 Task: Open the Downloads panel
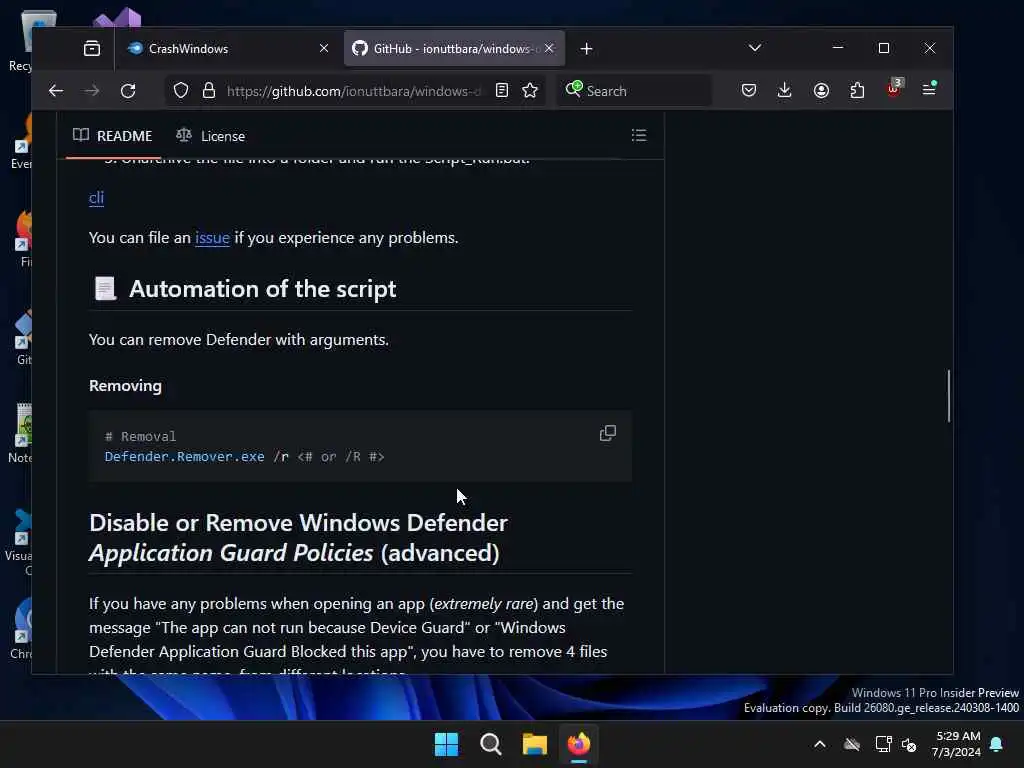coord(784,90)
